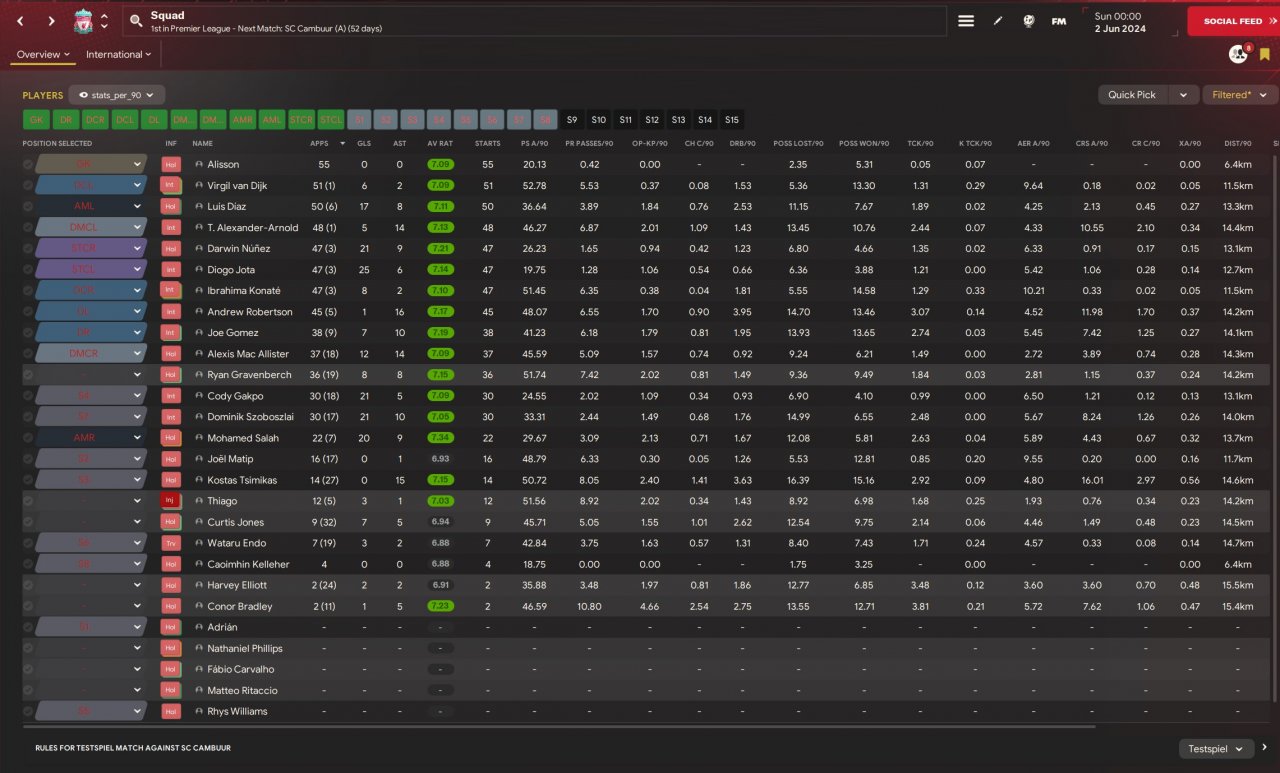The image size is (1280, 773).
Task: Click the club switcher up/down arrows
Action: (x=104, y=21)
